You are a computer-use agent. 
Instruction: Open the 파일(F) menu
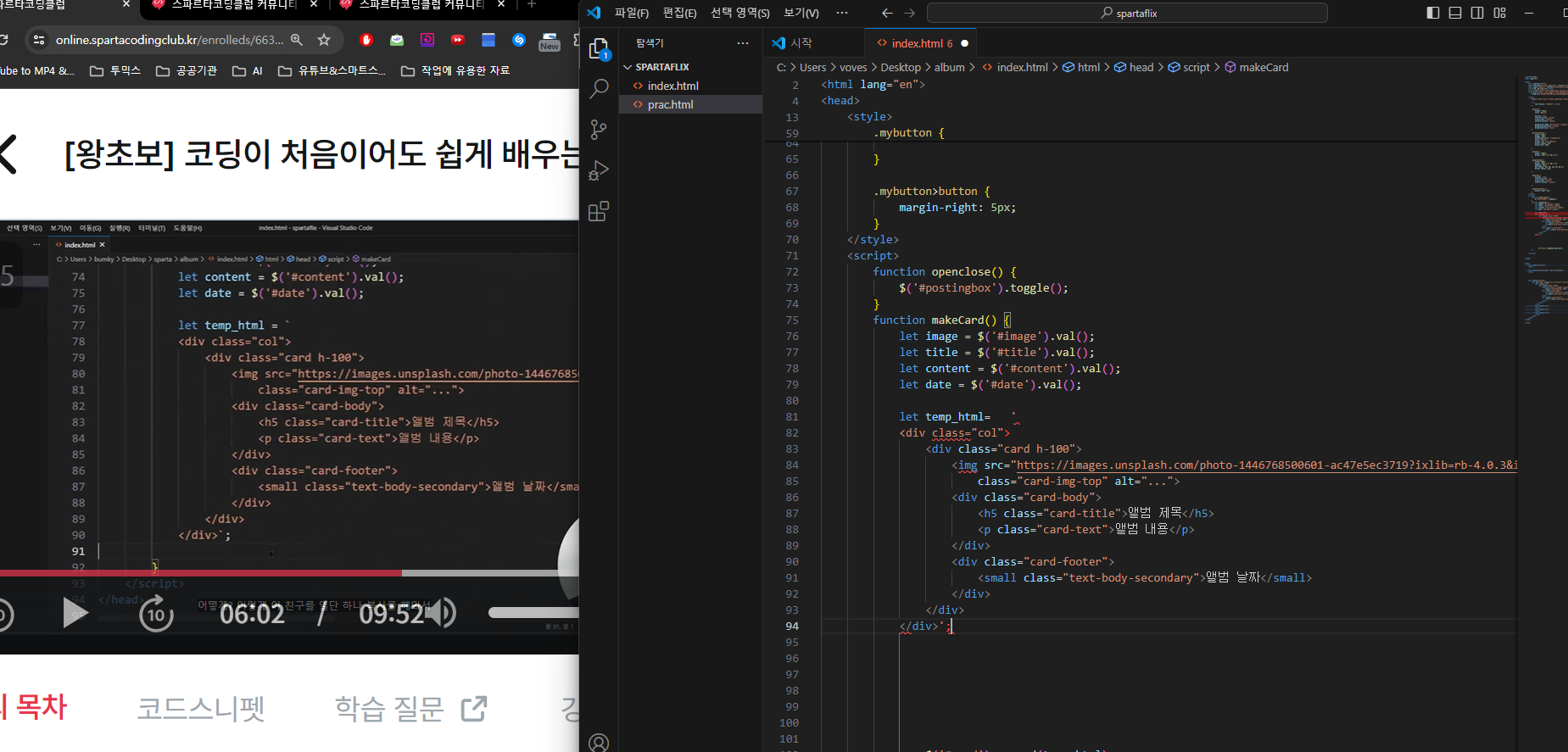pos(632,13)
